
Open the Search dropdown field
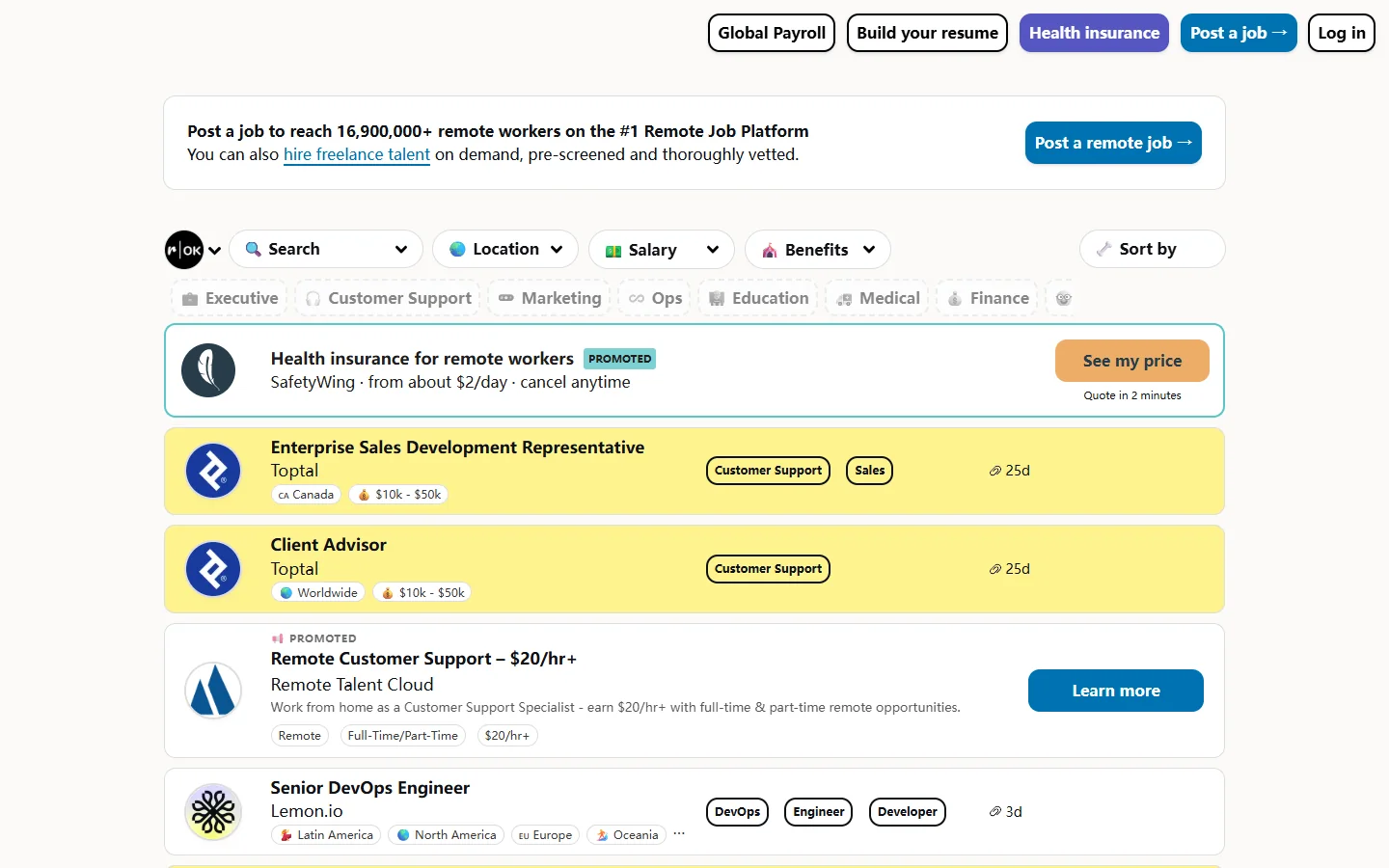coord(326,249)
